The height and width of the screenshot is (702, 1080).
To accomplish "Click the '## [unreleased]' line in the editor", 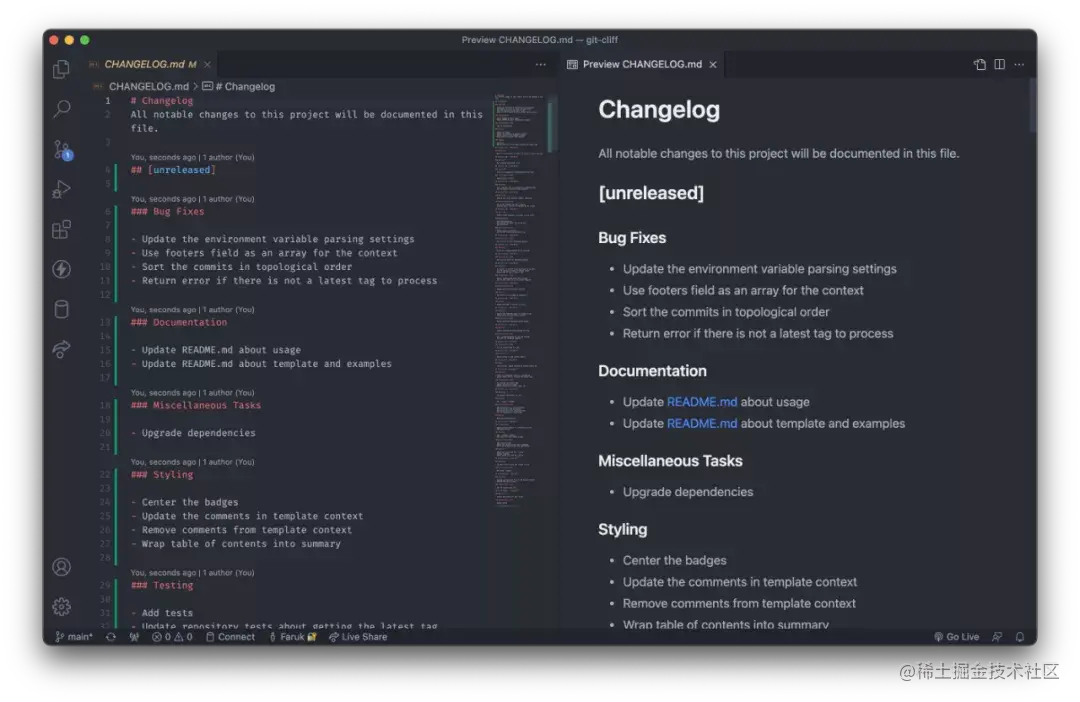I will [173, 169].
